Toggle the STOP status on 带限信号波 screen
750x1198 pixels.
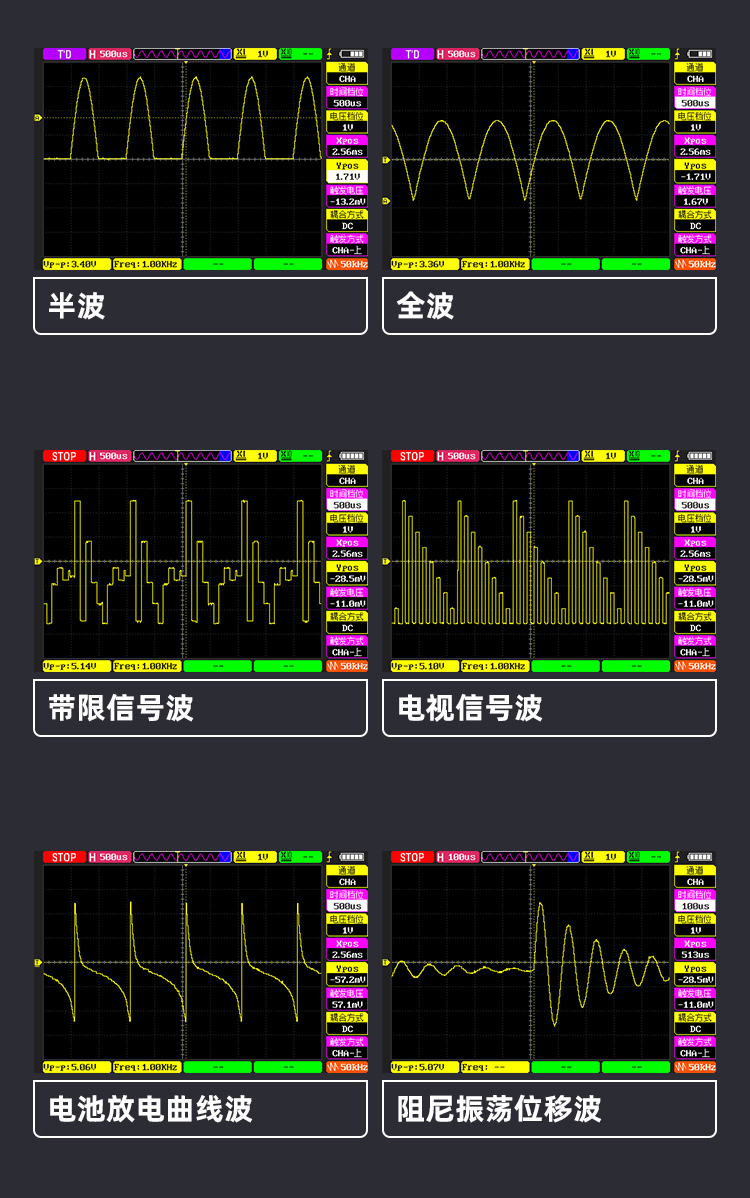pyautogui.click(x=64, y=456)
